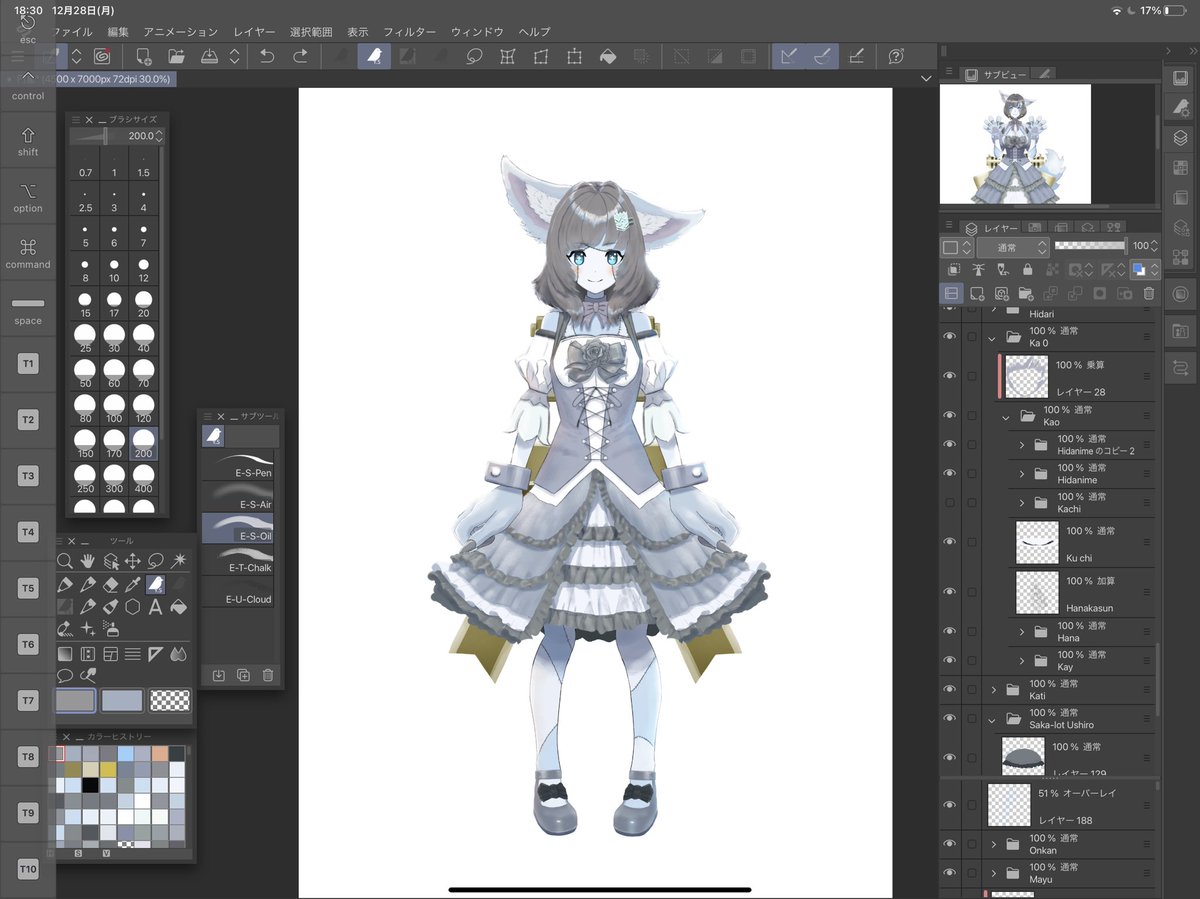Click the Open file folder icon in the command bar

tap(176, 56)
